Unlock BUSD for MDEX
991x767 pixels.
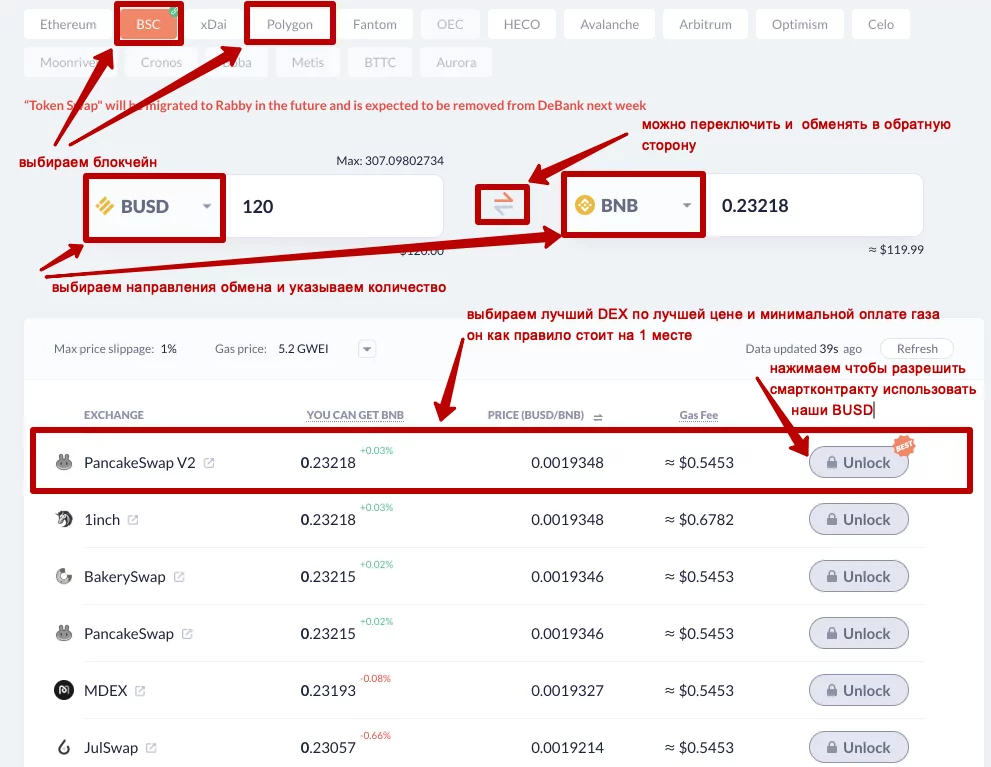[x=859, y=690]
